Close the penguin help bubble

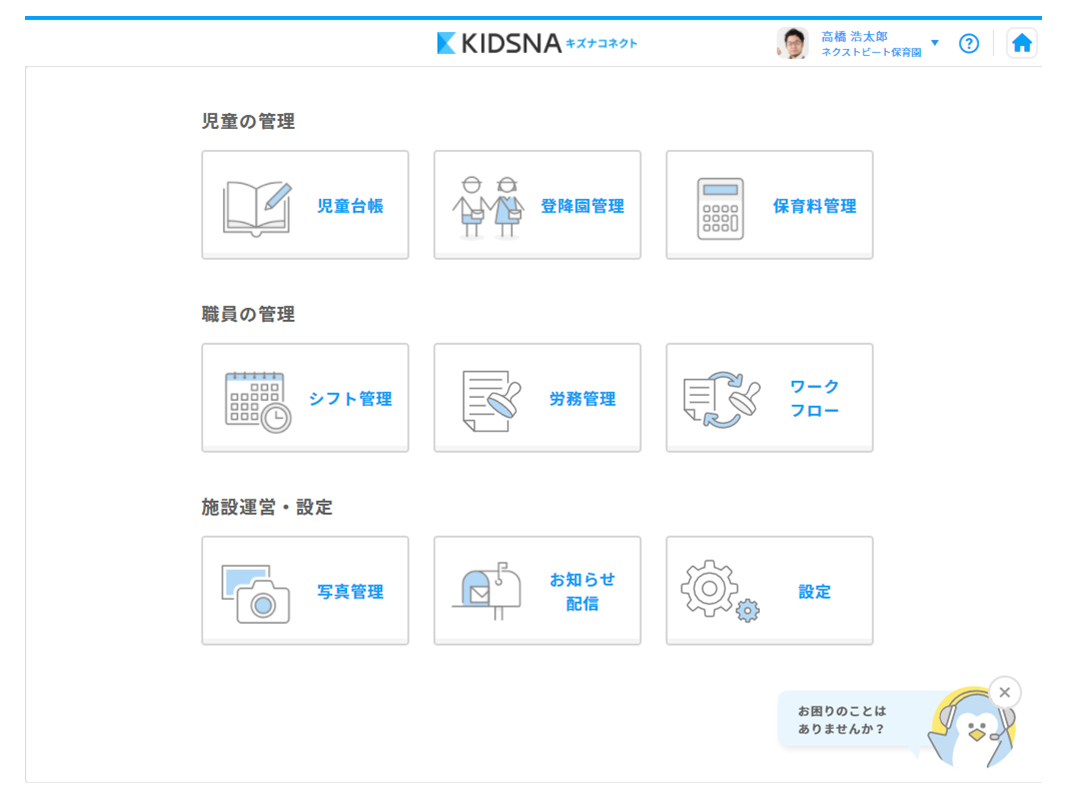1004,691
